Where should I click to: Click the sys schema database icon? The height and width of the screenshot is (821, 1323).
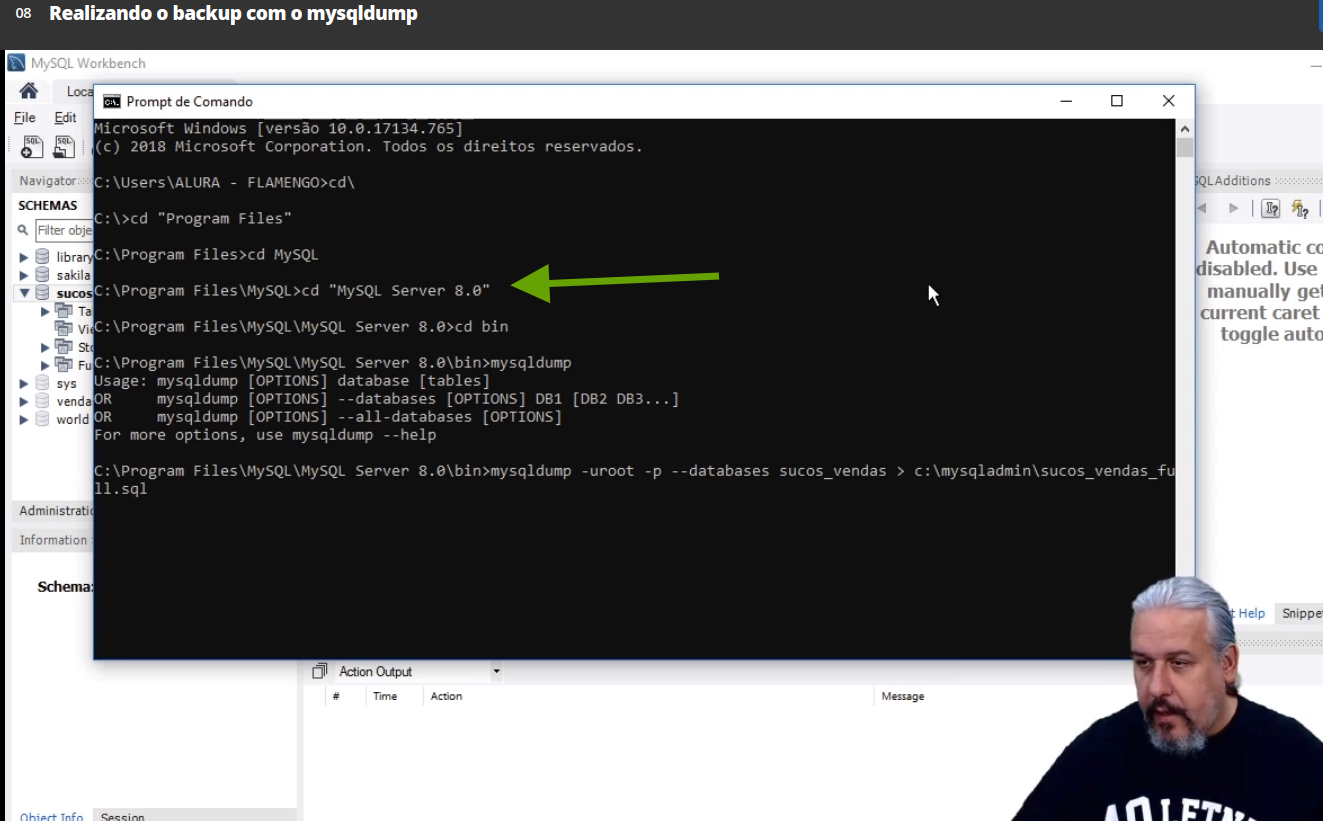(x=42, y=383)
